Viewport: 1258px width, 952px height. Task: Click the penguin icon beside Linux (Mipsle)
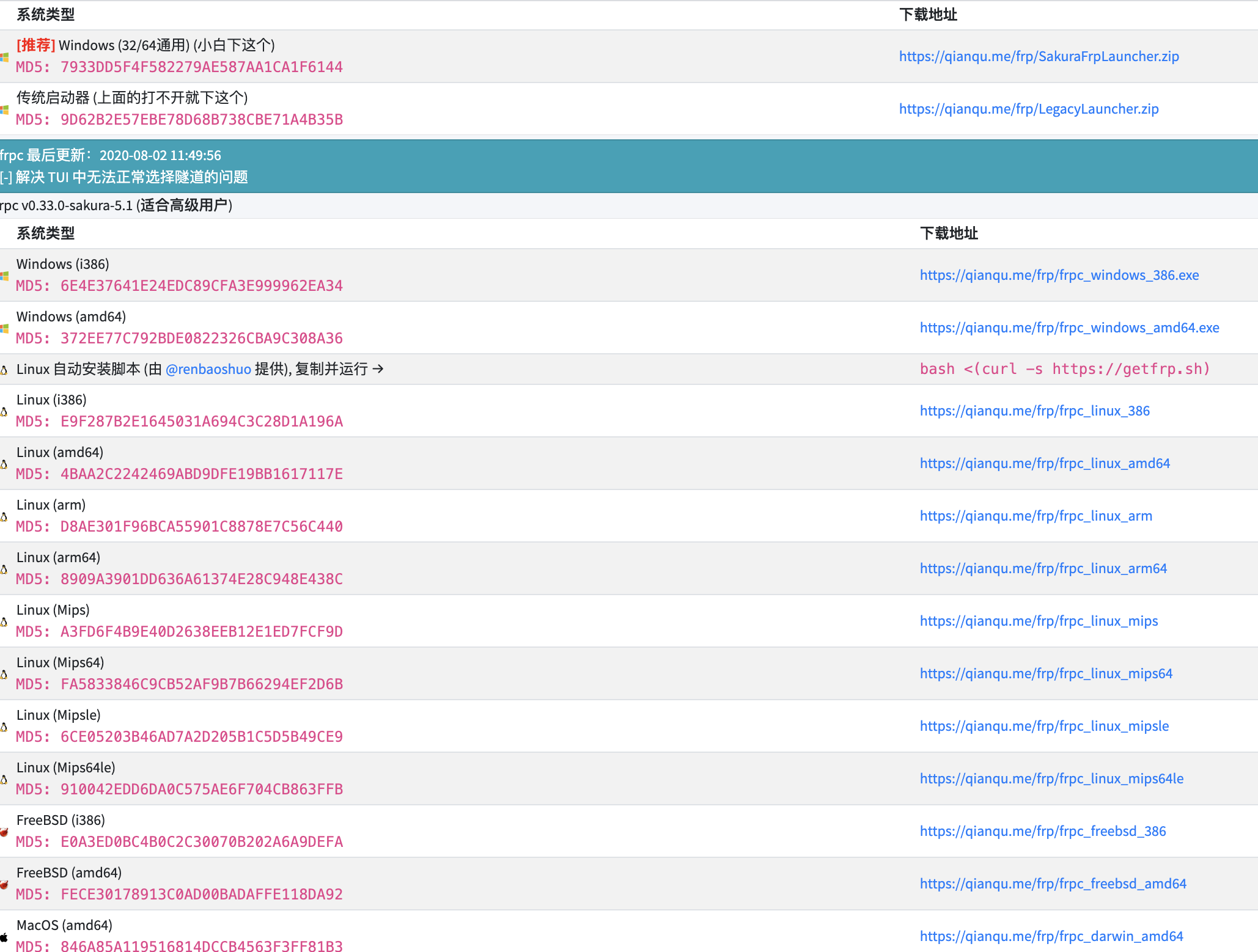(x=4, y=727)
